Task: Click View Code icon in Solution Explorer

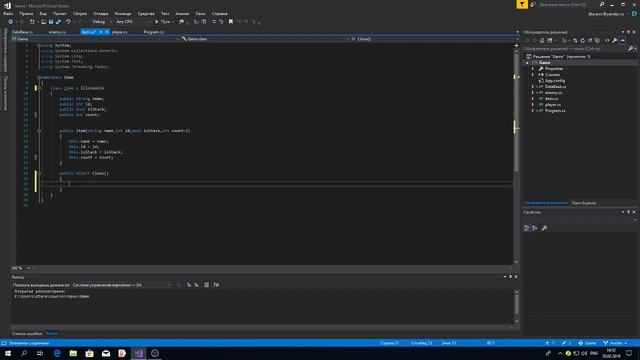Action: pos(607,40)
